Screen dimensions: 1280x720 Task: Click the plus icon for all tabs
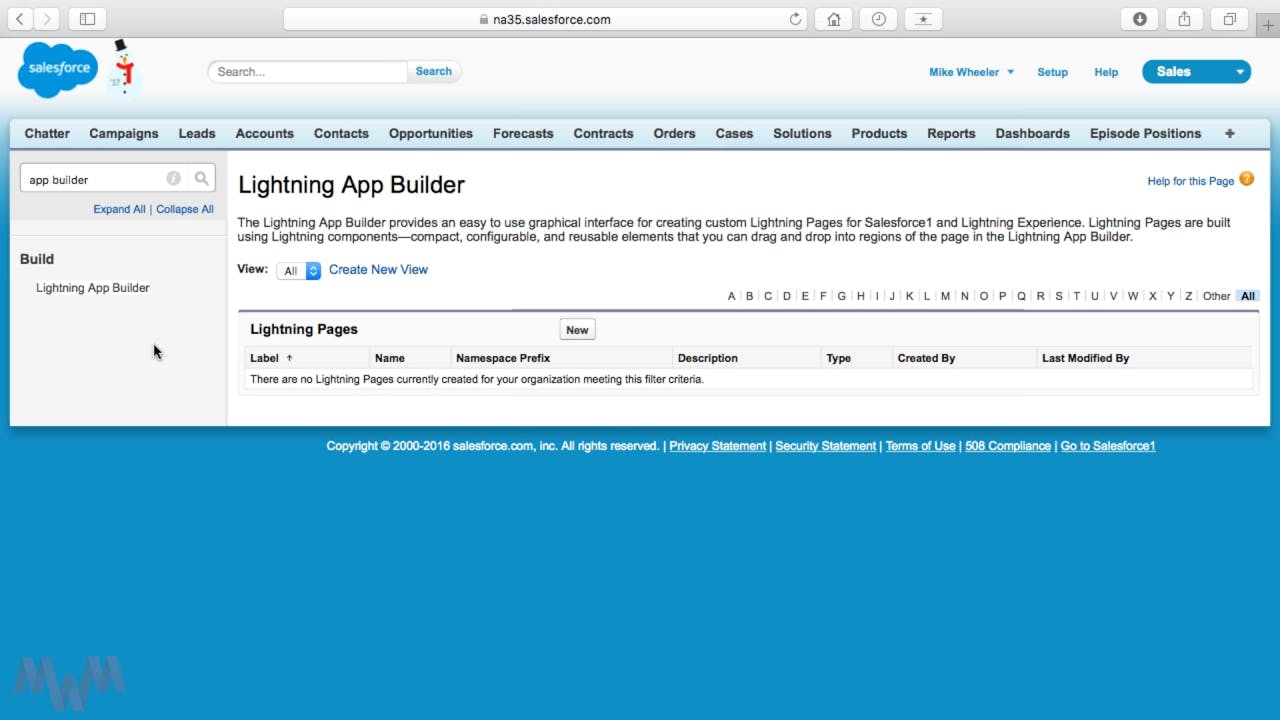(1229, 133)
